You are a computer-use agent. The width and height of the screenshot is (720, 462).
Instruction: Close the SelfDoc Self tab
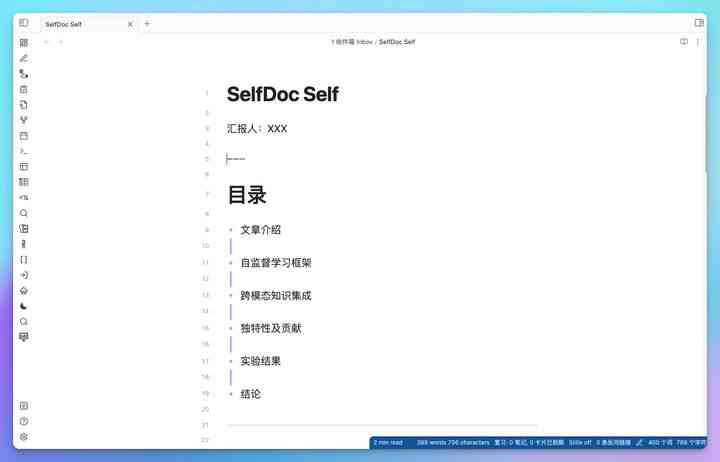pos(130,24)
